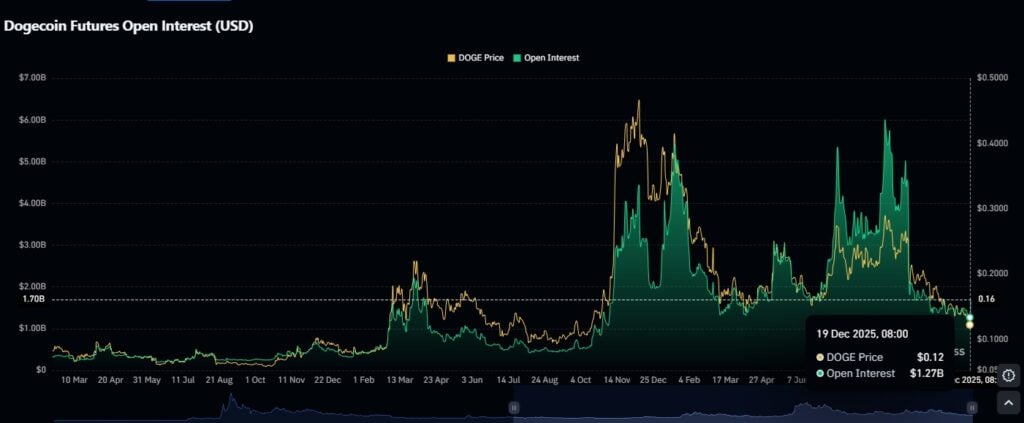Viewport: 1024px width, 423px height.
Task: Click the $0.5000 label on right axis
Action: (991, 77)
